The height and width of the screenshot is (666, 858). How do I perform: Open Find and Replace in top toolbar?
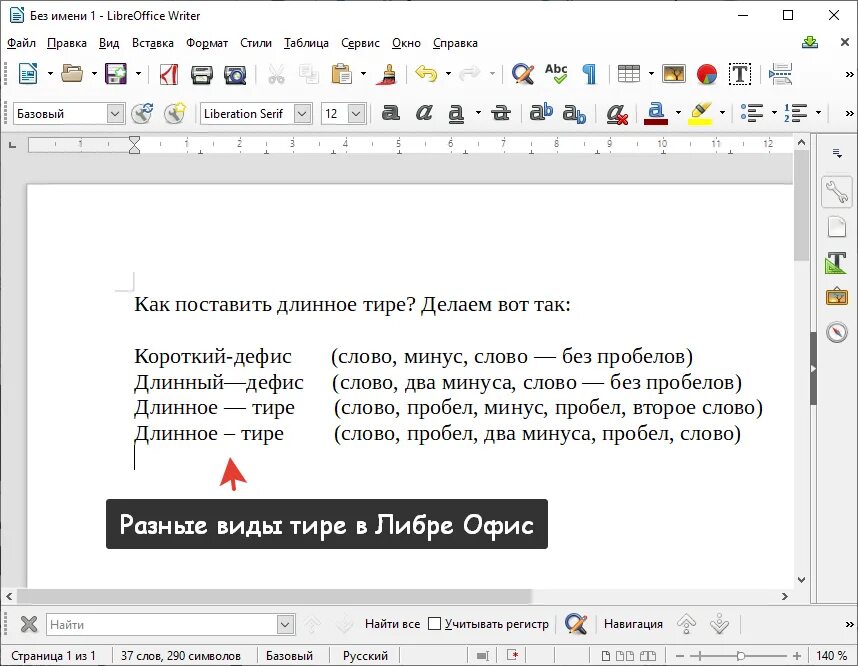point(523,73)
